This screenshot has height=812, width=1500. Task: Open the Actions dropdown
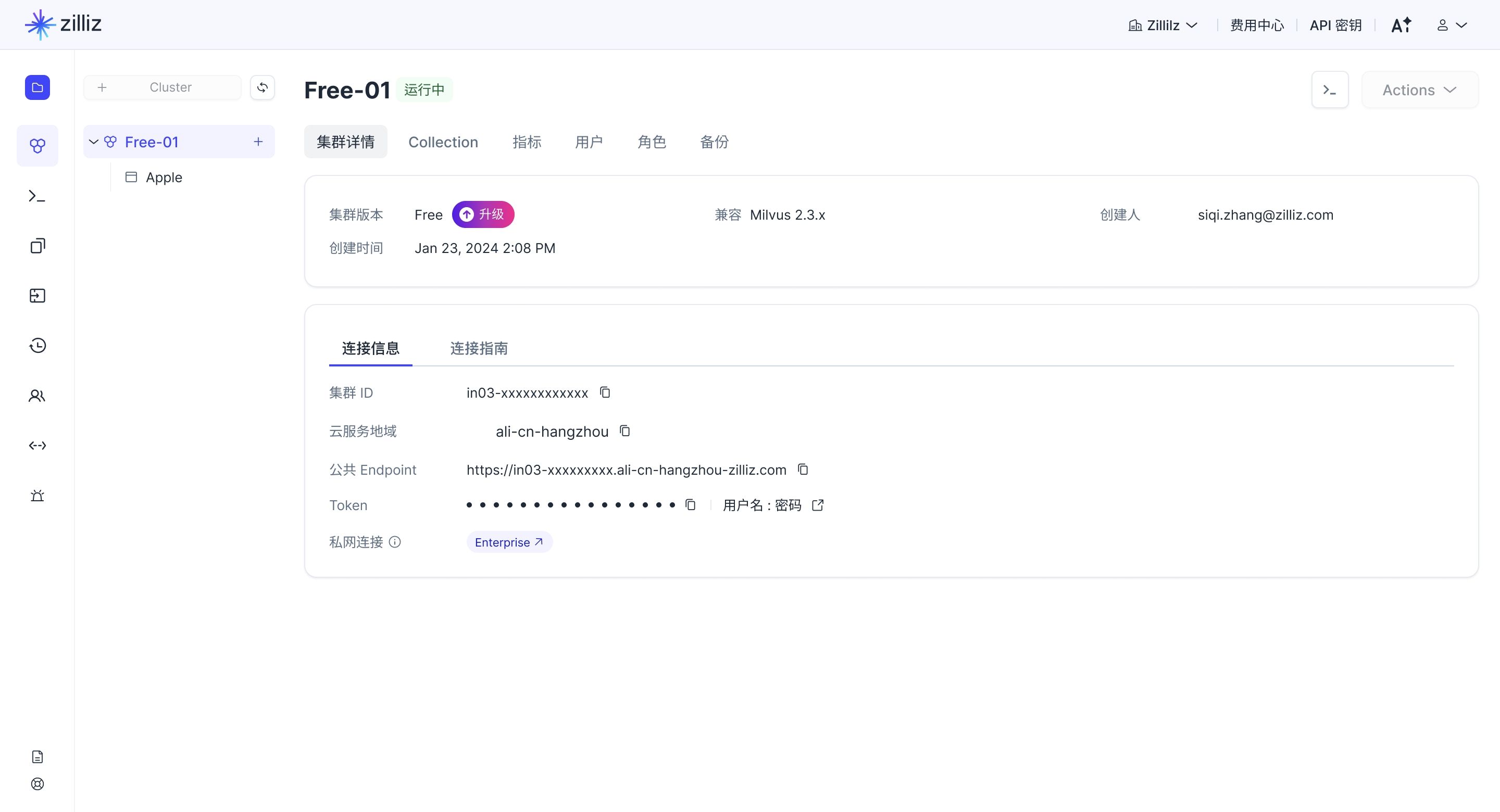(1420, 90)
